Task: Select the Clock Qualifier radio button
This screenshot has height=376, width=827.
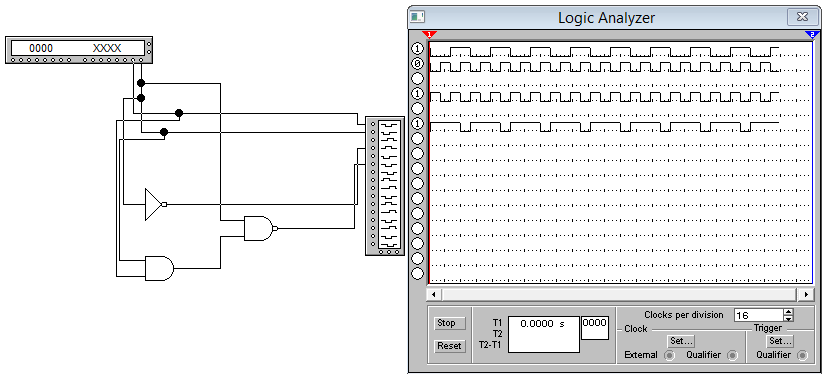Action: click(x=732, y=355)
